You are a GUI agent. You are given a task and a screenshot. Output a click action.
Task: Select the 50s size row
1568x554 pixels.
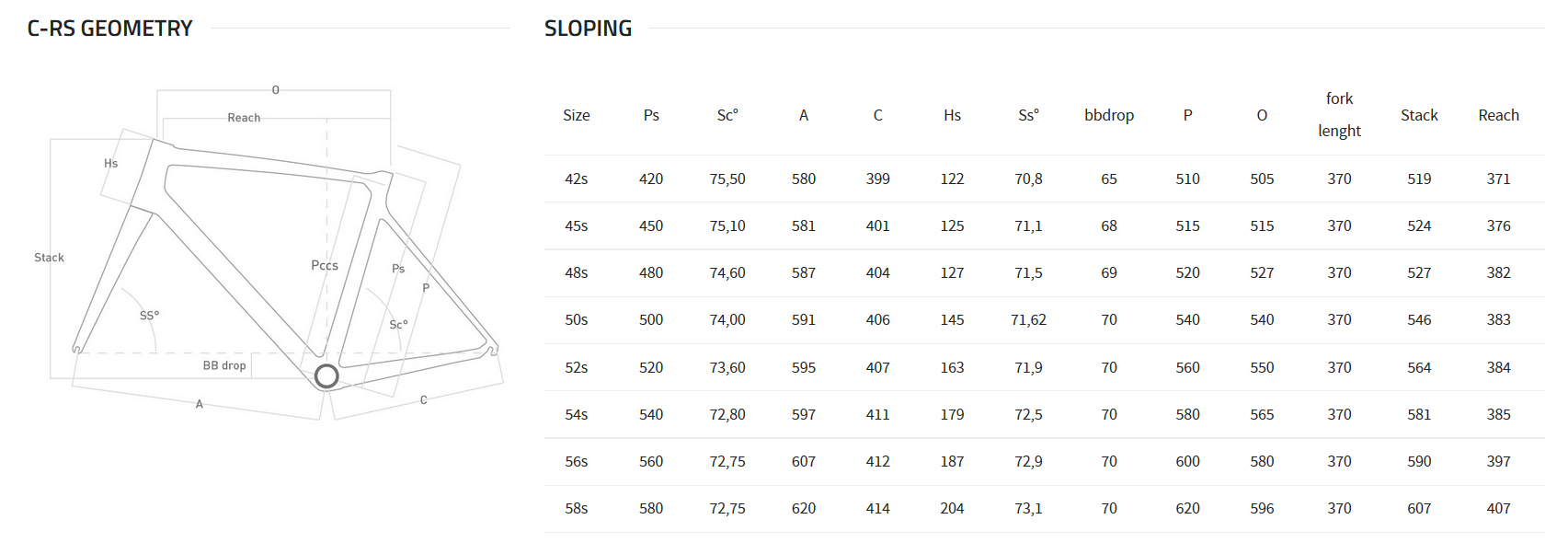[x=1045, y=319]
